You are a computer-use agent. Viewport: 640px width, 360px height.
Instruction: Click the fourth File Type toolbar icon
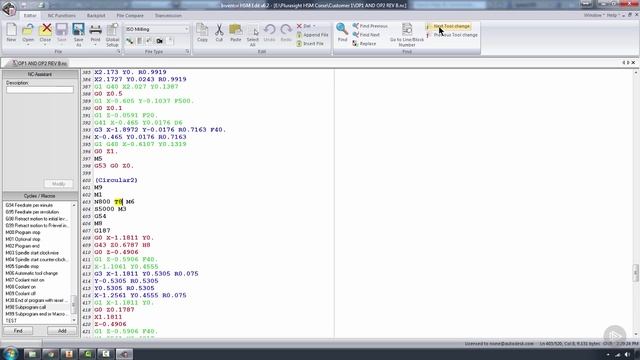pos(160,41)
